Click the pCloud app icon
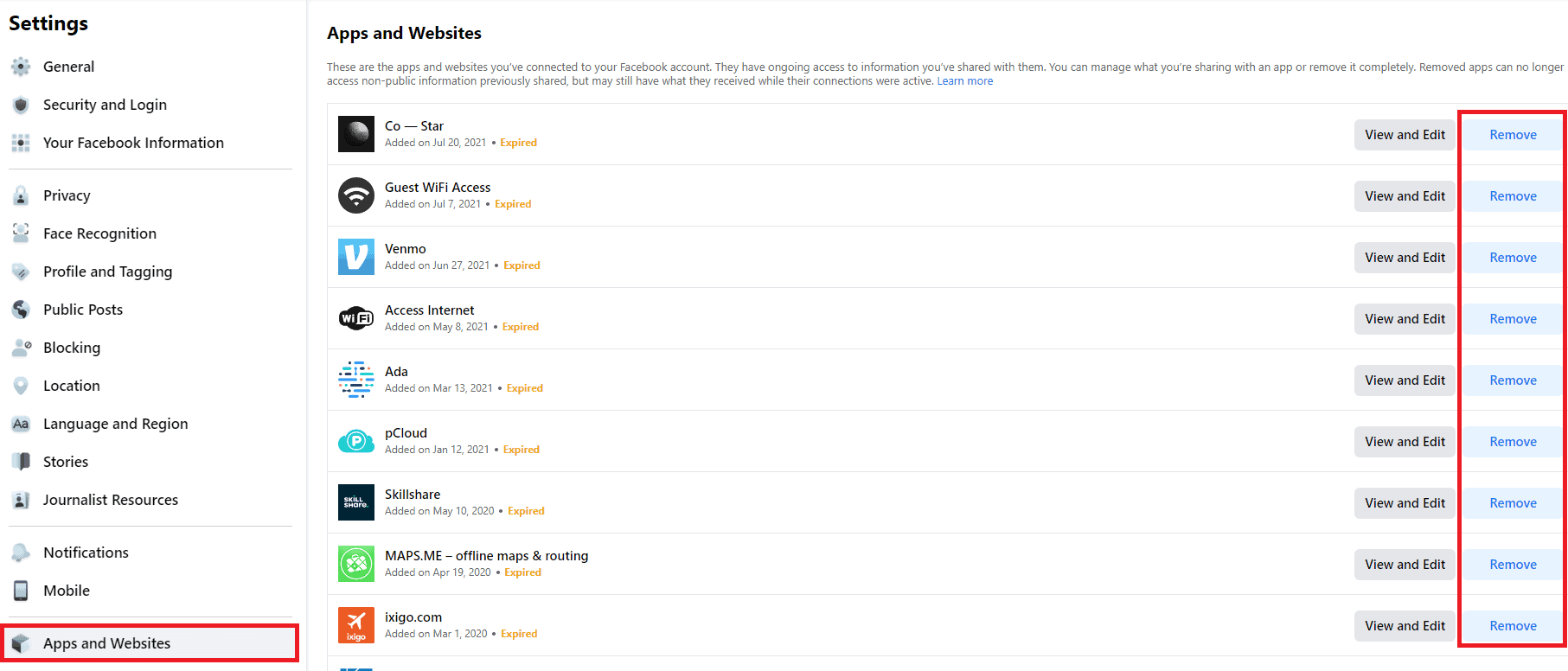This screenshot has height=671, width=1568. (x=356, y=441)
